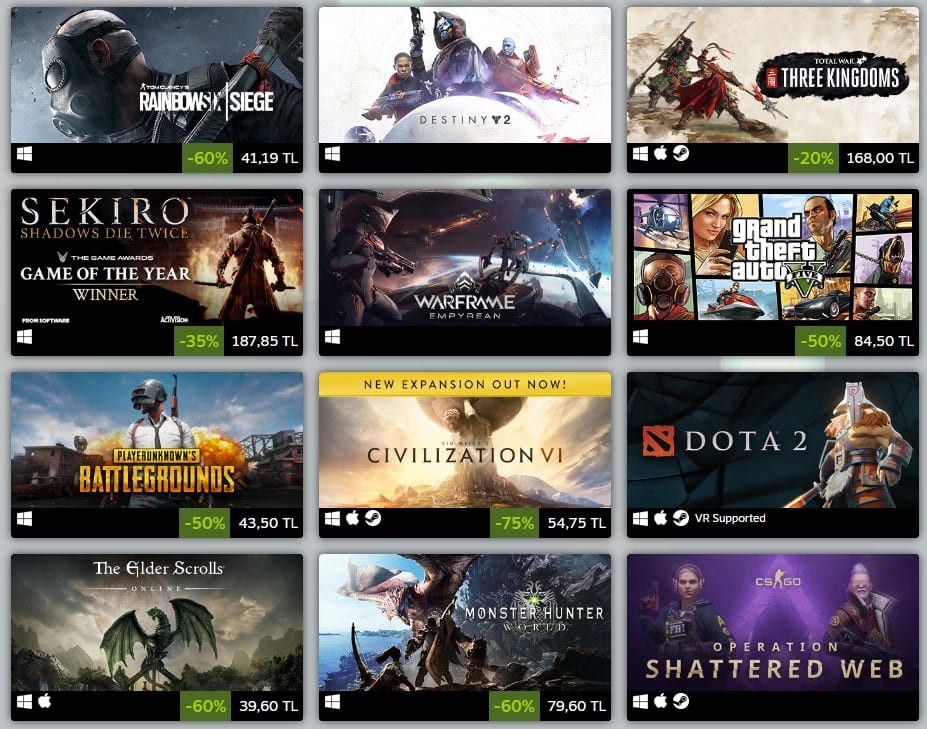
Task: Click the -75% discount badge on Civilization VI
Action: [x=514, y=523]
